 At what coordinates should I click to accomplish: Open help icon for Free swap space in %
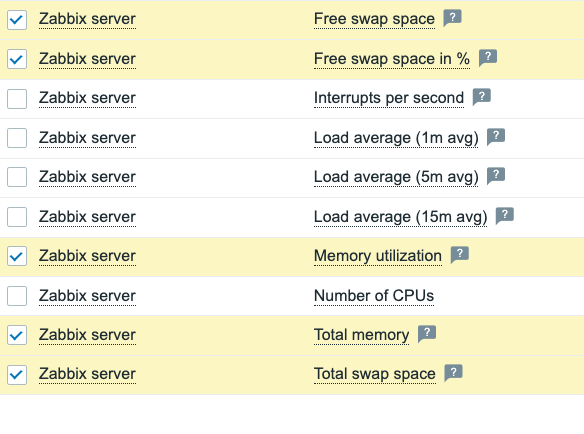[488, 58]
